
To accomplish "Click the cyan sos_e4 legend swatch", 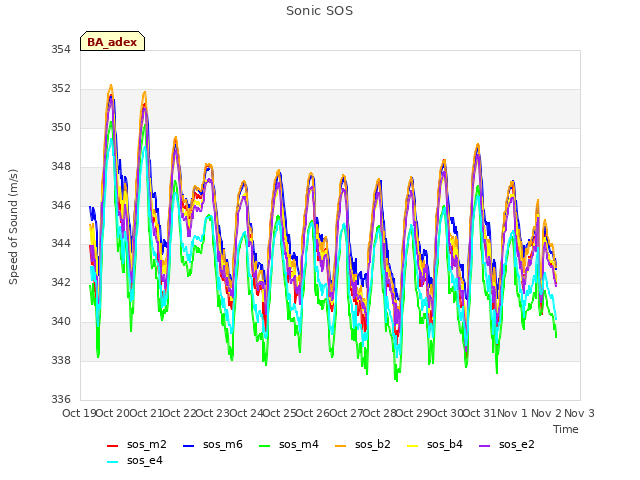I will (x=113, y=462).
